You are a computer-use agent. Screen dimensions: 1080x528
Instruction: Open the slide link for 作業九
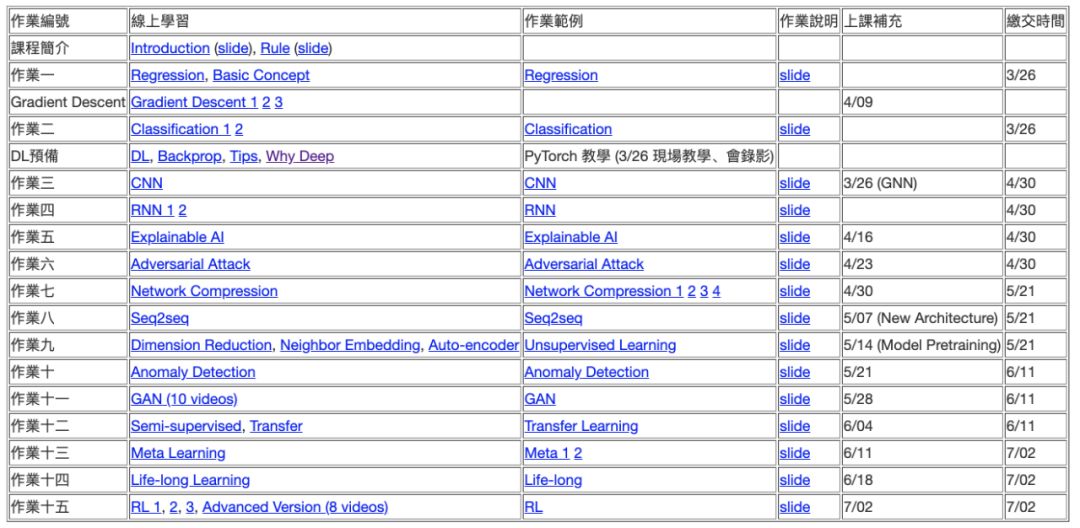(795, 345)
